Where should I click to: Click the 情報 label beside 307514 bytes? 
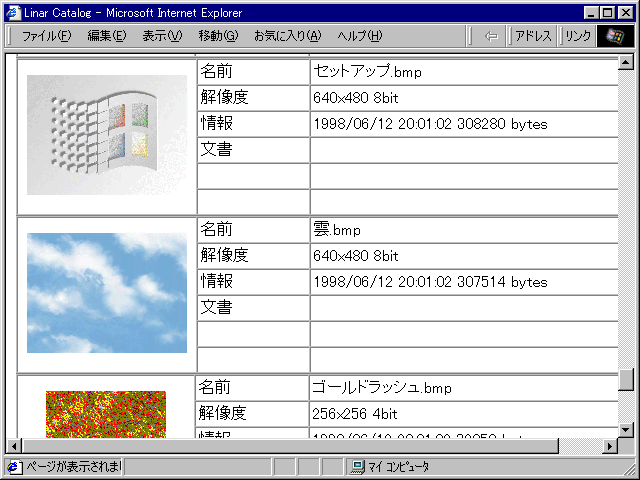coord(216,281)
